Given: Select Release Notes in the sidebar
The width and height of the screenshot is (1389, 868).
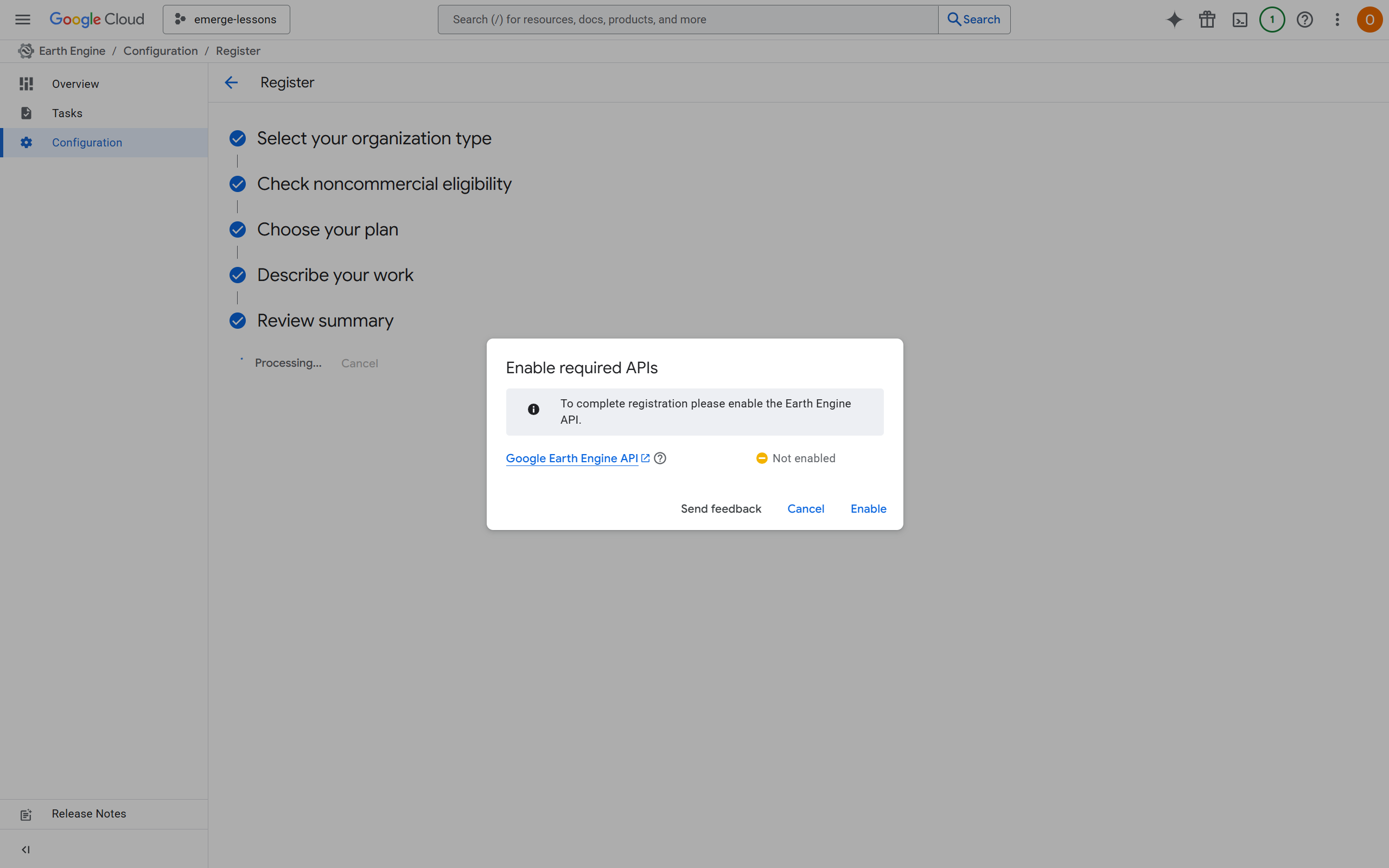Looking at the screenshot, I should tap(89, 813).
